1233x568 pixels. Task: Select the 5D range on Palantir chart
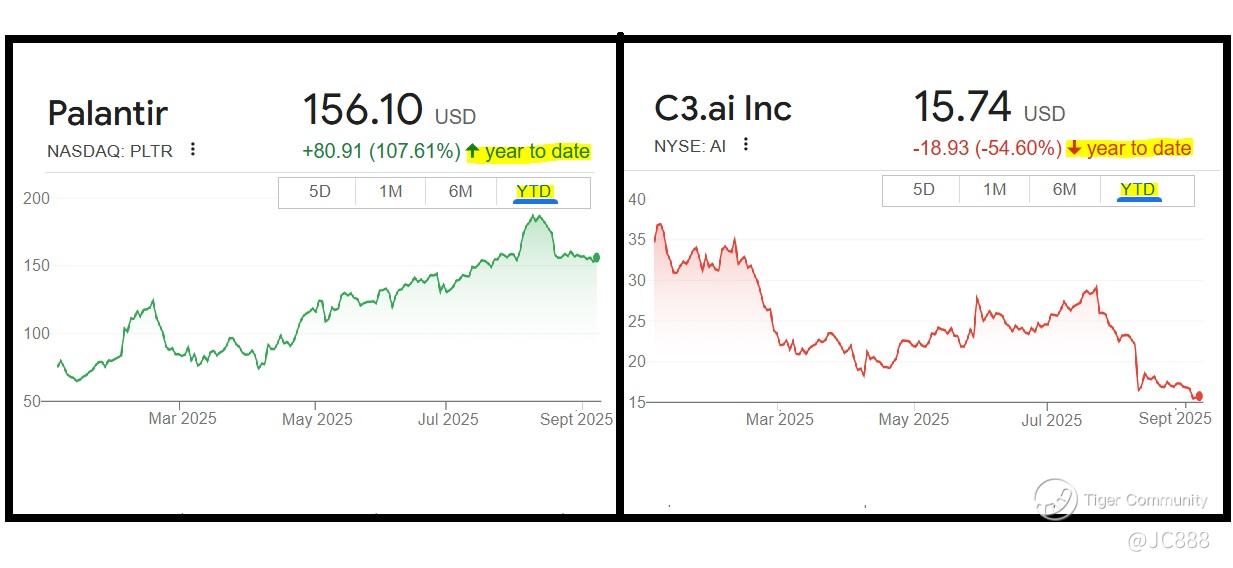pos(319,191)
